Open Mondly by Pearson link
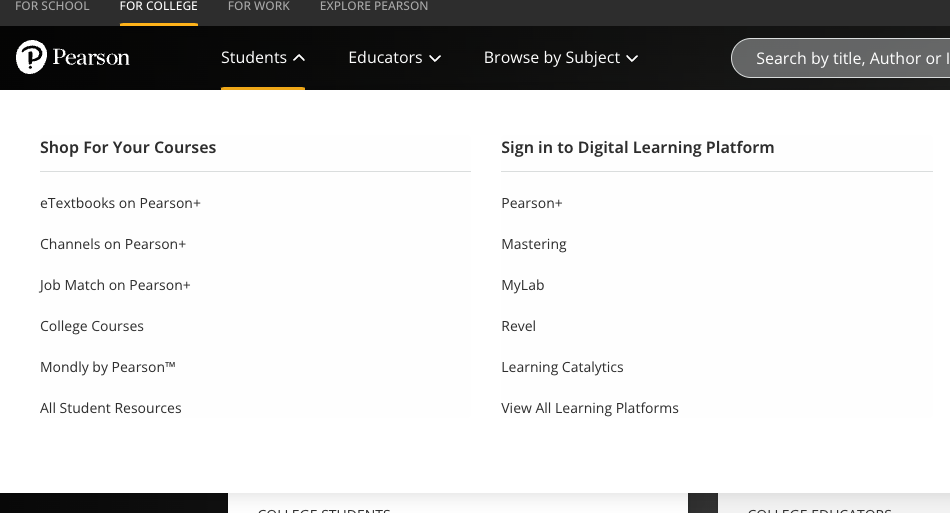950x513 pixels. pos(108,367)
